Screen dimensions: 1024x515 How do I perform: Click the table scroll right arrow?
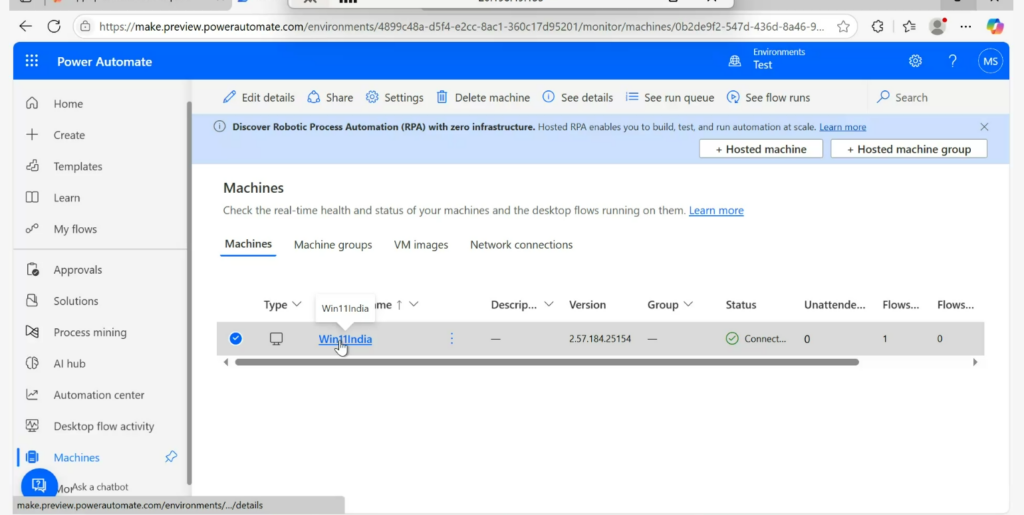(974, 362)
